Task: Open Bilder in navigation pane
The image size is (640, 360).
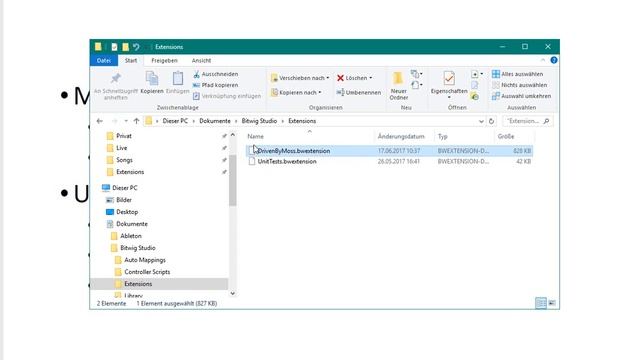Action: [x=123, y=200]
